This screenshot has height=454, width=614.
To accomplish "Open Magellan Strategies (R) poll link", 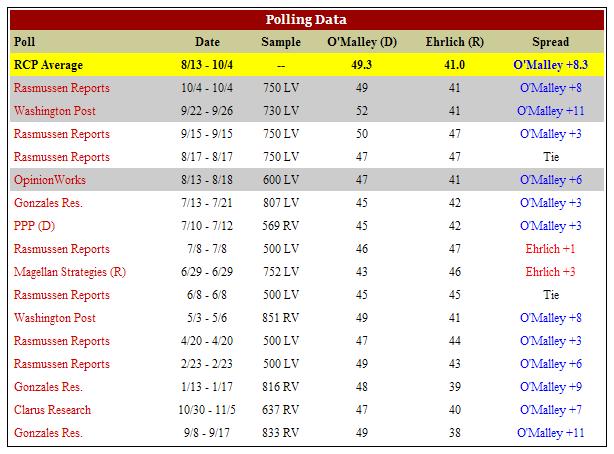I will [70, 272].
